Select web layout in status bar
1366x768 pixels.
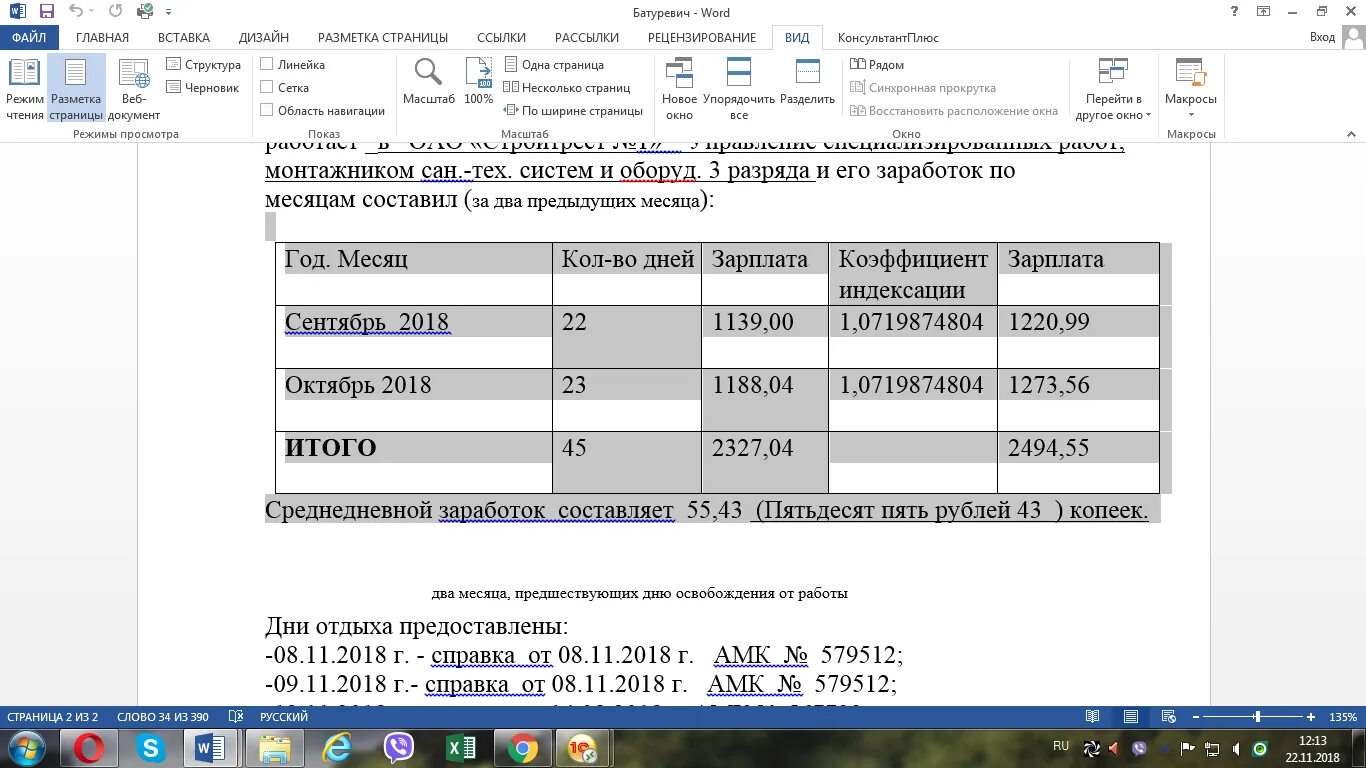click(x=1168, y=717)
